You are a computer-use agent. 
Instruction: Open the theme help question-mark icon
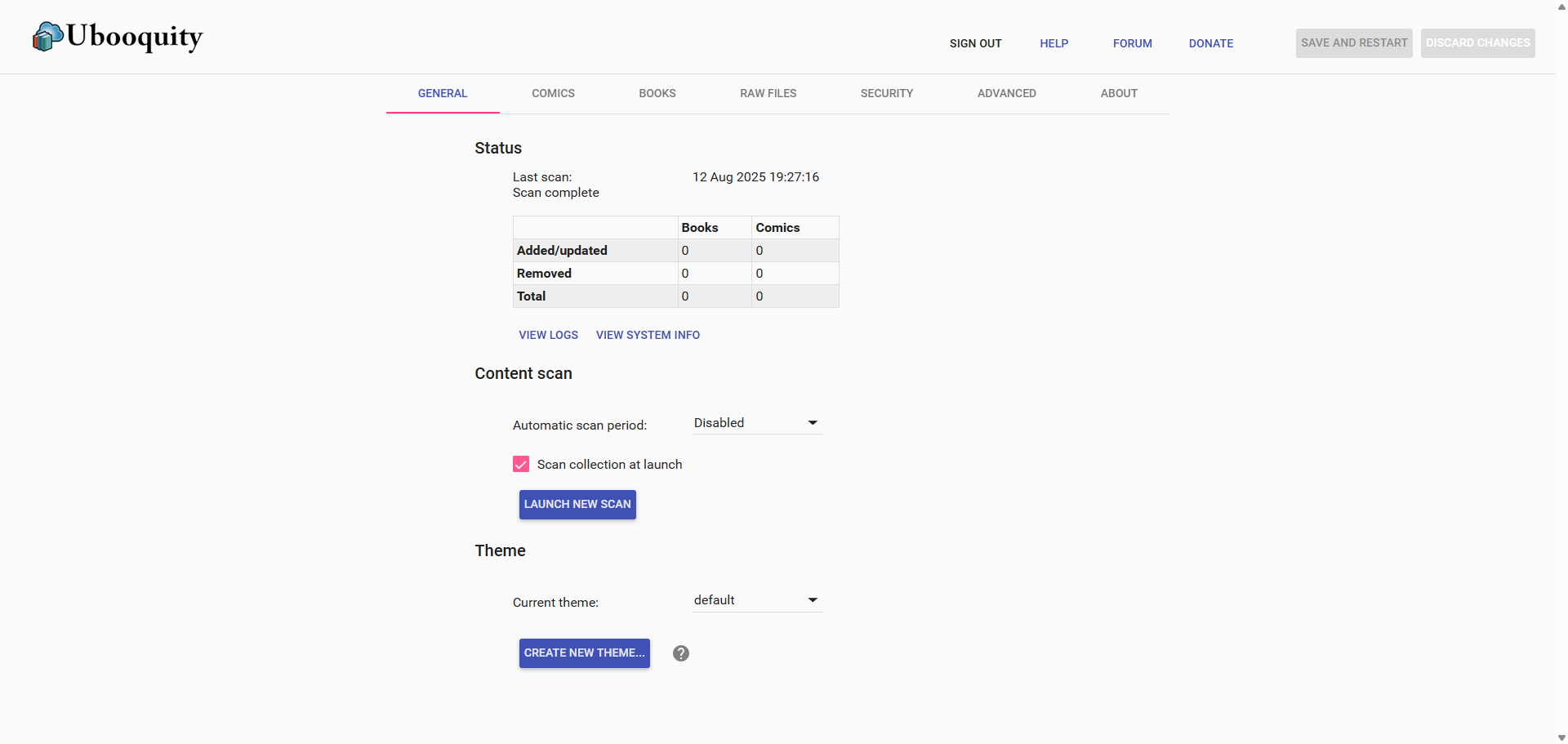point(681,653)
